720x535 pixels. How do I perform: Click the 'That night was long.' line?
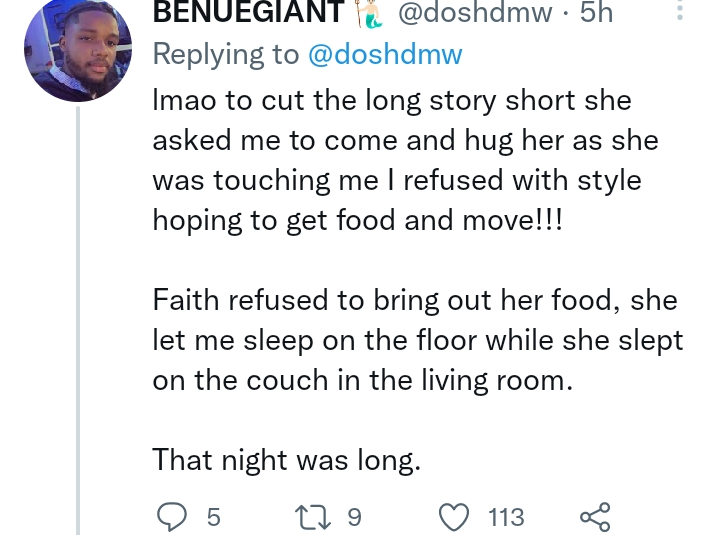click(x=287, y=459)
